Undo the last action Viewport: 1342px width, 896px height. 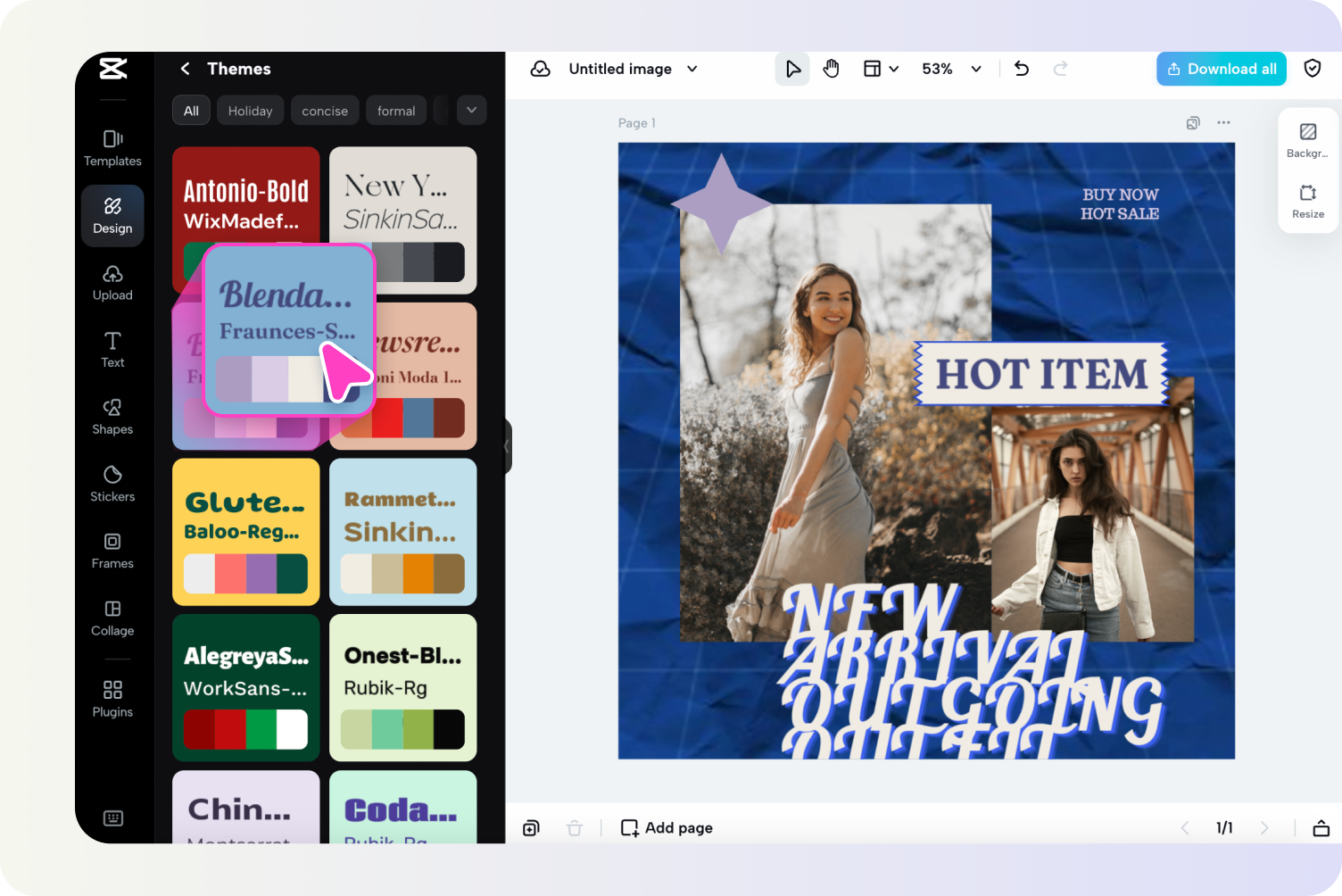(1021, 68)
